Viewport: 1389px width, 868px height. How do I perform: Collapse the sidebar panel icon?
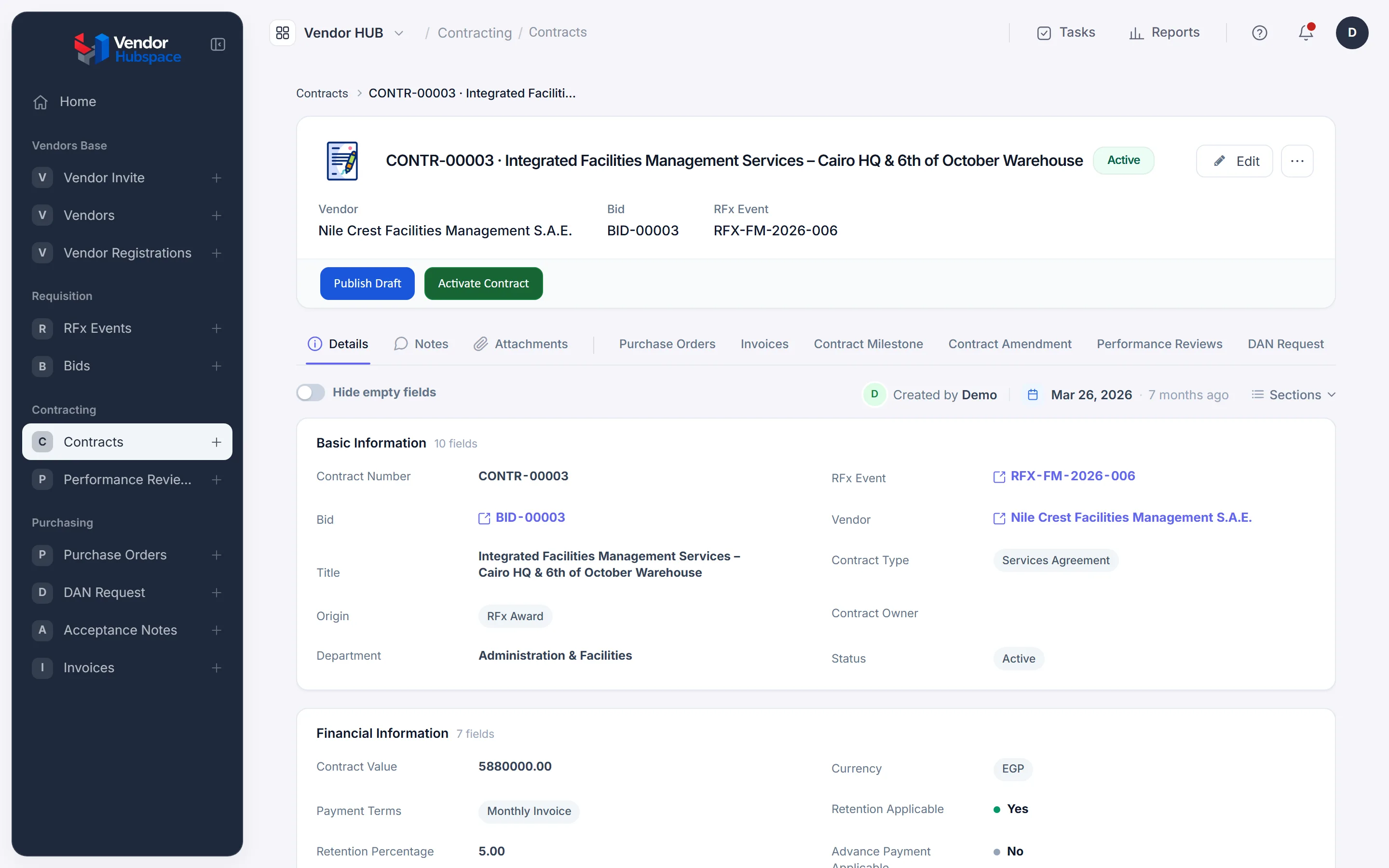[x=218, y=44]
